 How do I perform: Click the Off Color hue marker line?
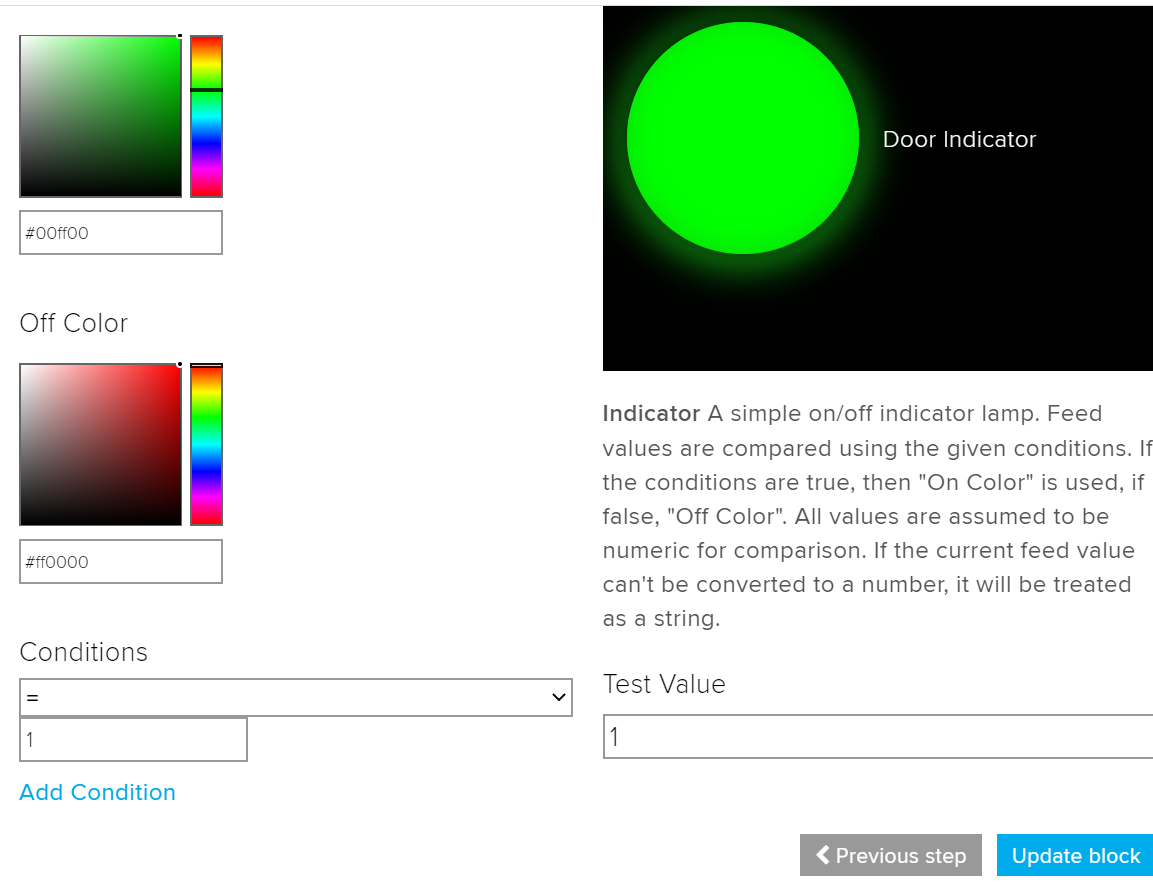pos(206,366)
